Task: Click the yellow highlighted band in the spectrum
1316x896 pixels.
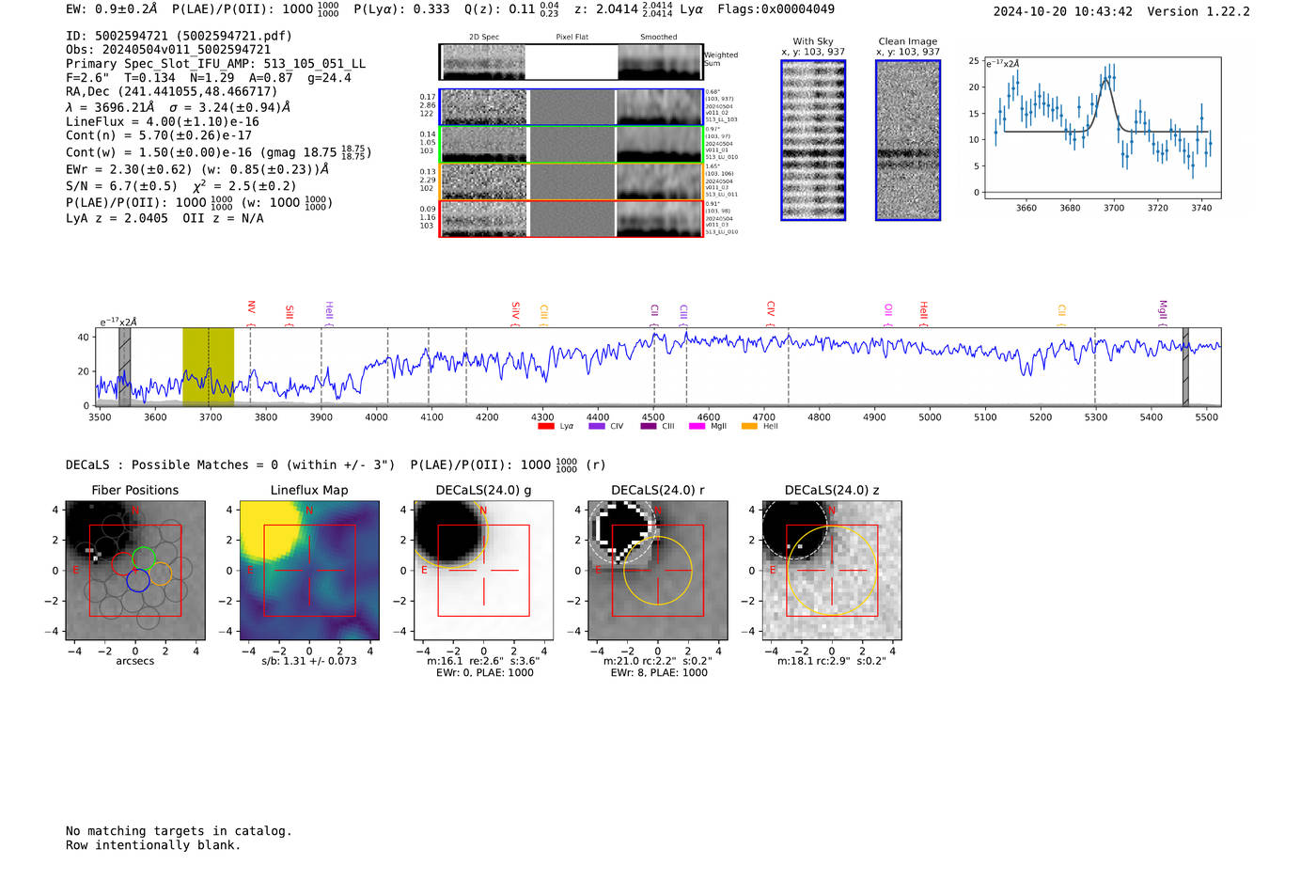Action: point(208,367)
